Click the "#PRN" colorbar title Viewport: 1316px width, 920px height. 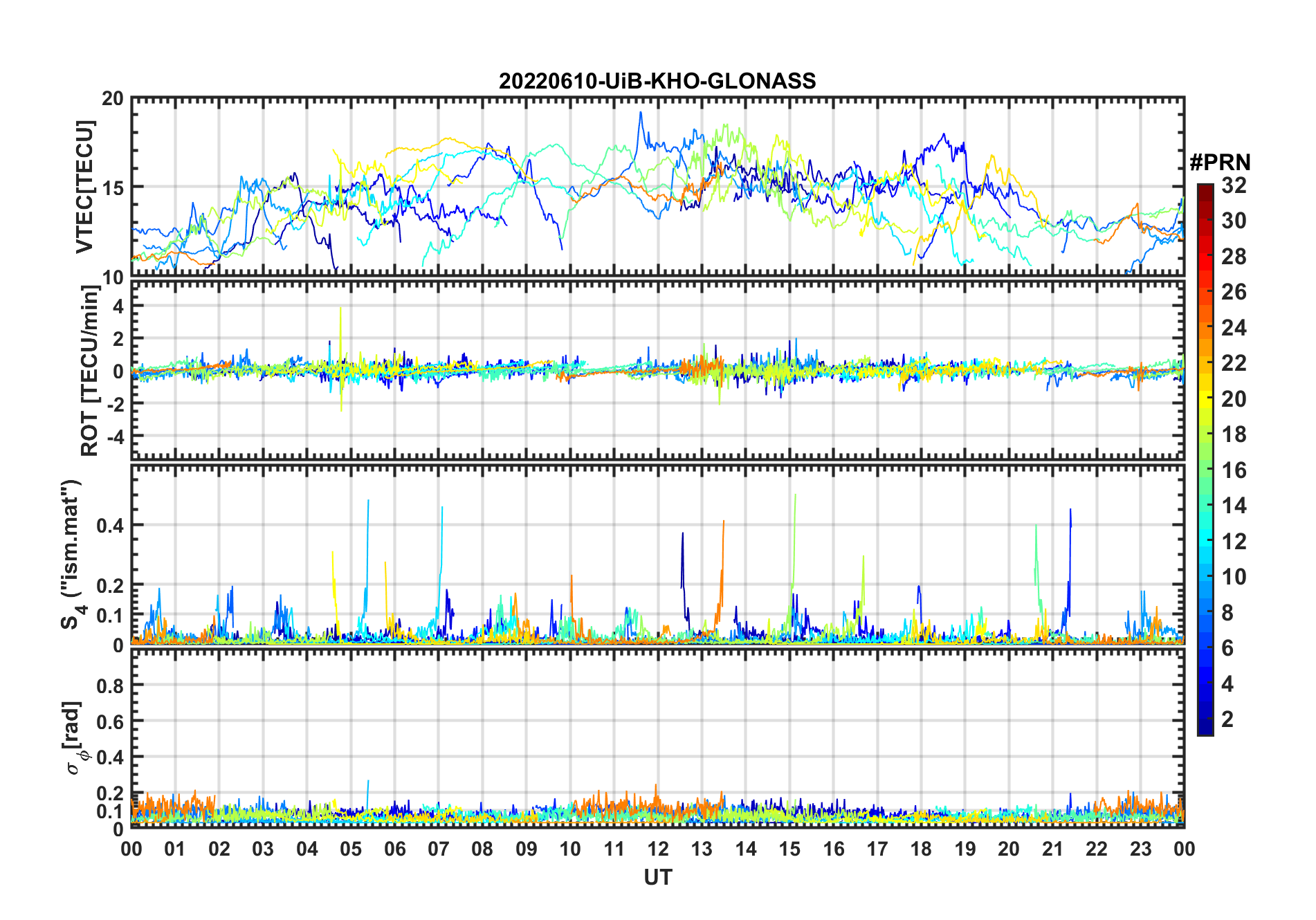point(1220,163)
